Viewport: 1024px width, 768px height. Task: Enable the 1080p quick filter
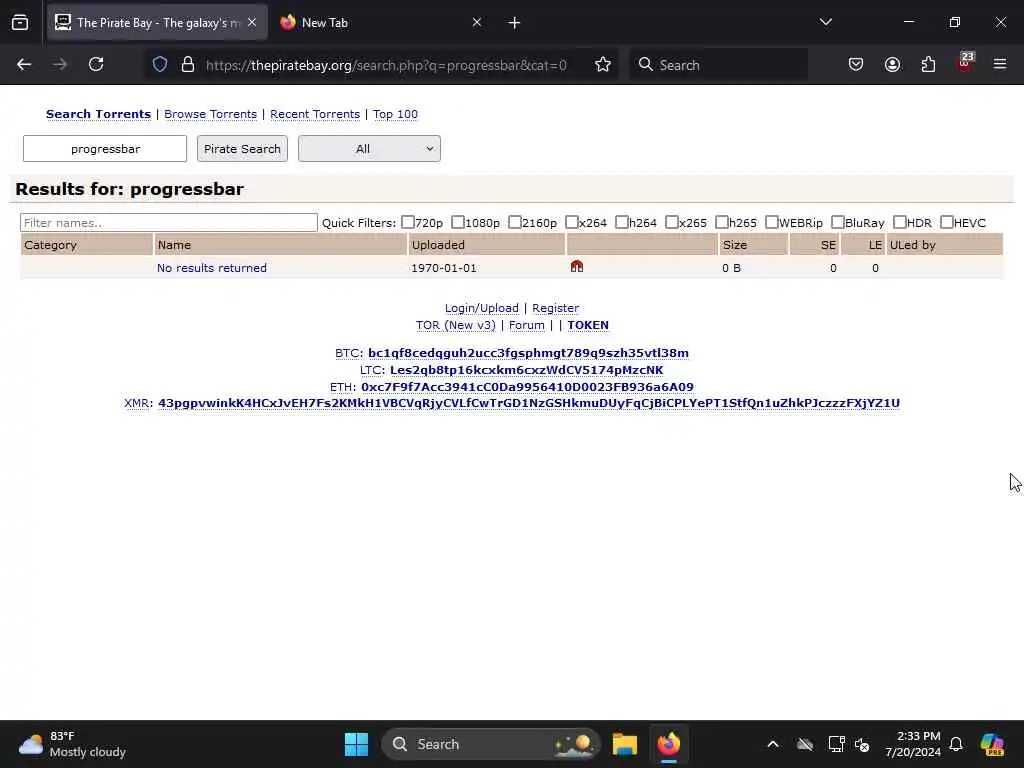458,223
